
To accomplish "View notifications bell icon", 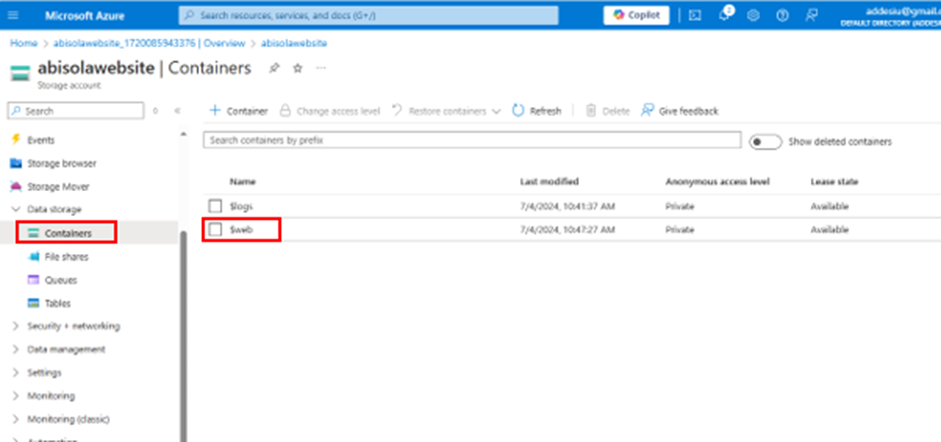I will (x=724, y=16).
